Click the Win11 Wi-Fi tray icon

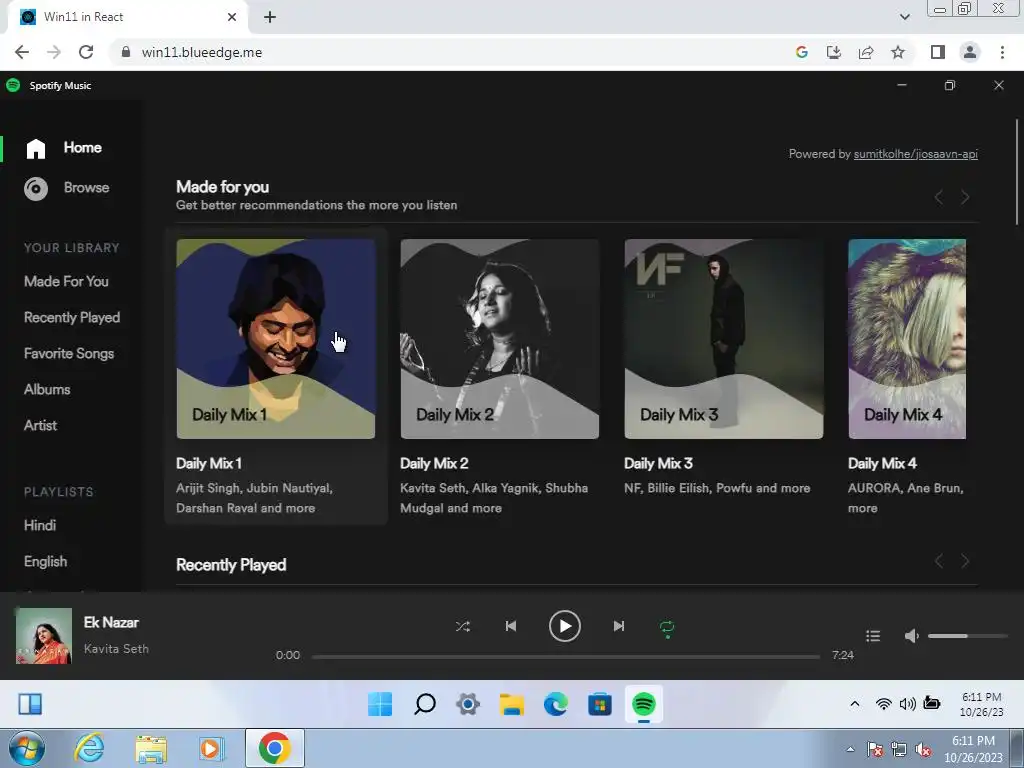tap(884, 703)
